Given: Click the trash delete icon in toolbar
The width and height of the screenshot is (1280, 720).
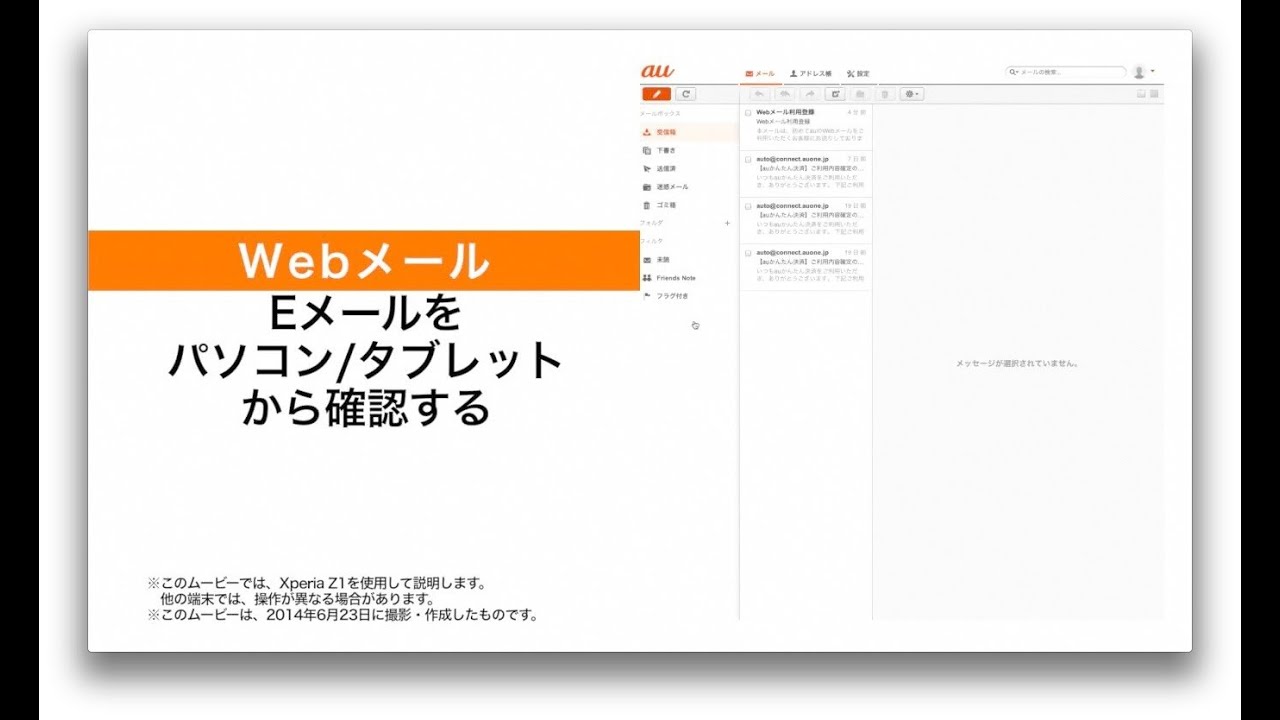Looking at the screenshot, I should pos(885,94).
